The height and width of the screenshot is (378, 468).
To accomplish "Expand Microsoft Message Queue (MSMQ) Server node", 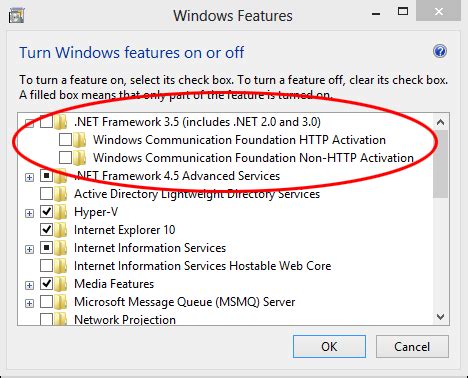I will pos(29,303).
